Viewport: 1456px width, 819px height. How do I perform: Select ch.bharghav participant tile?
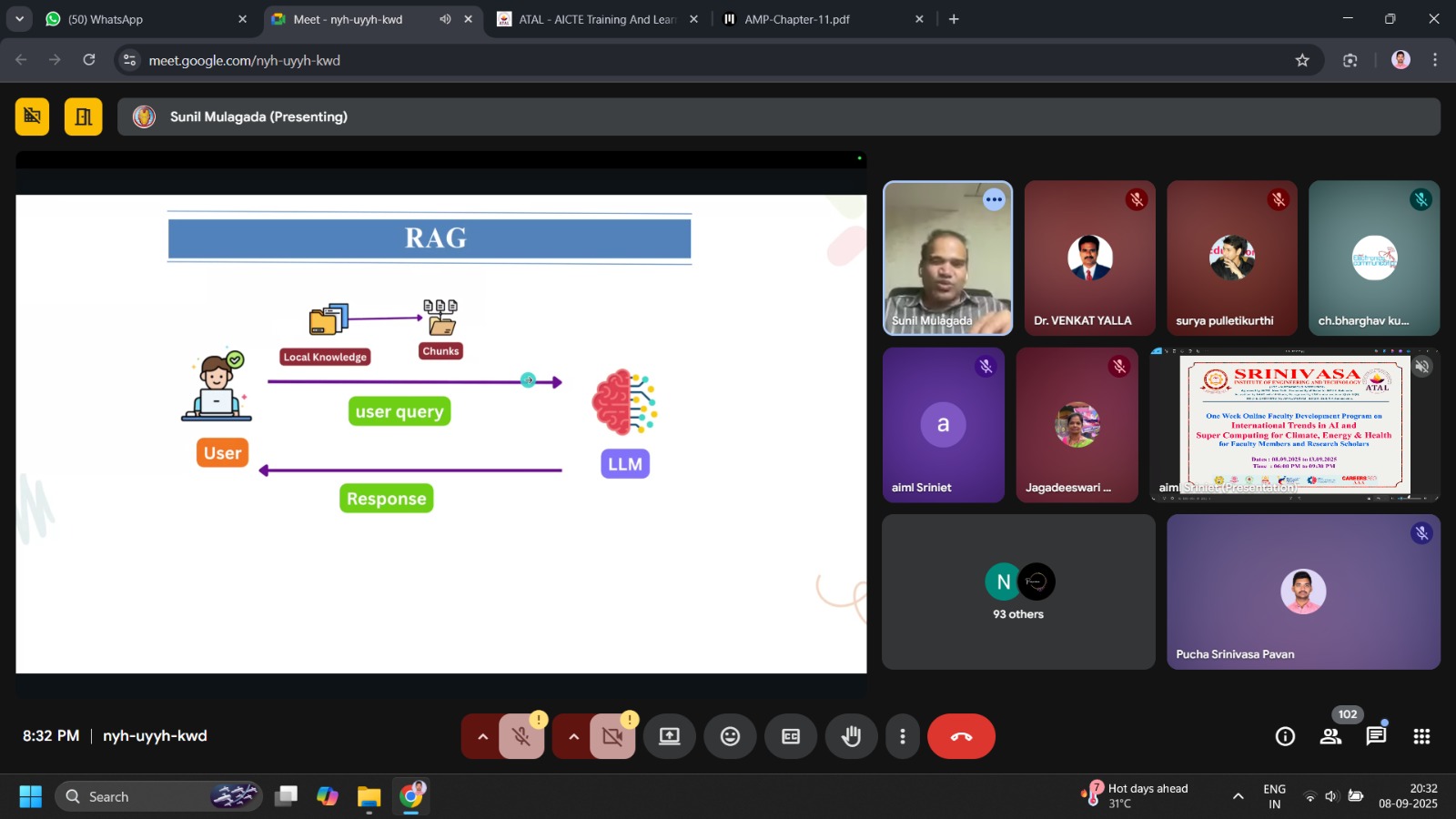tap(1374, 258)
